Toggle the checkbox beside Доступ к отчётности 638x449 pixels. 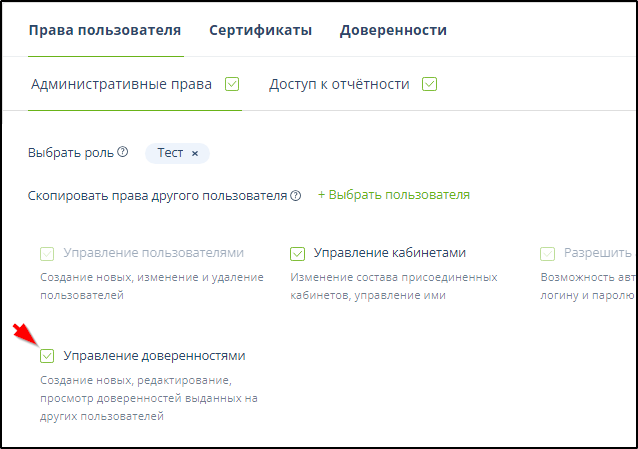[430, 84]
